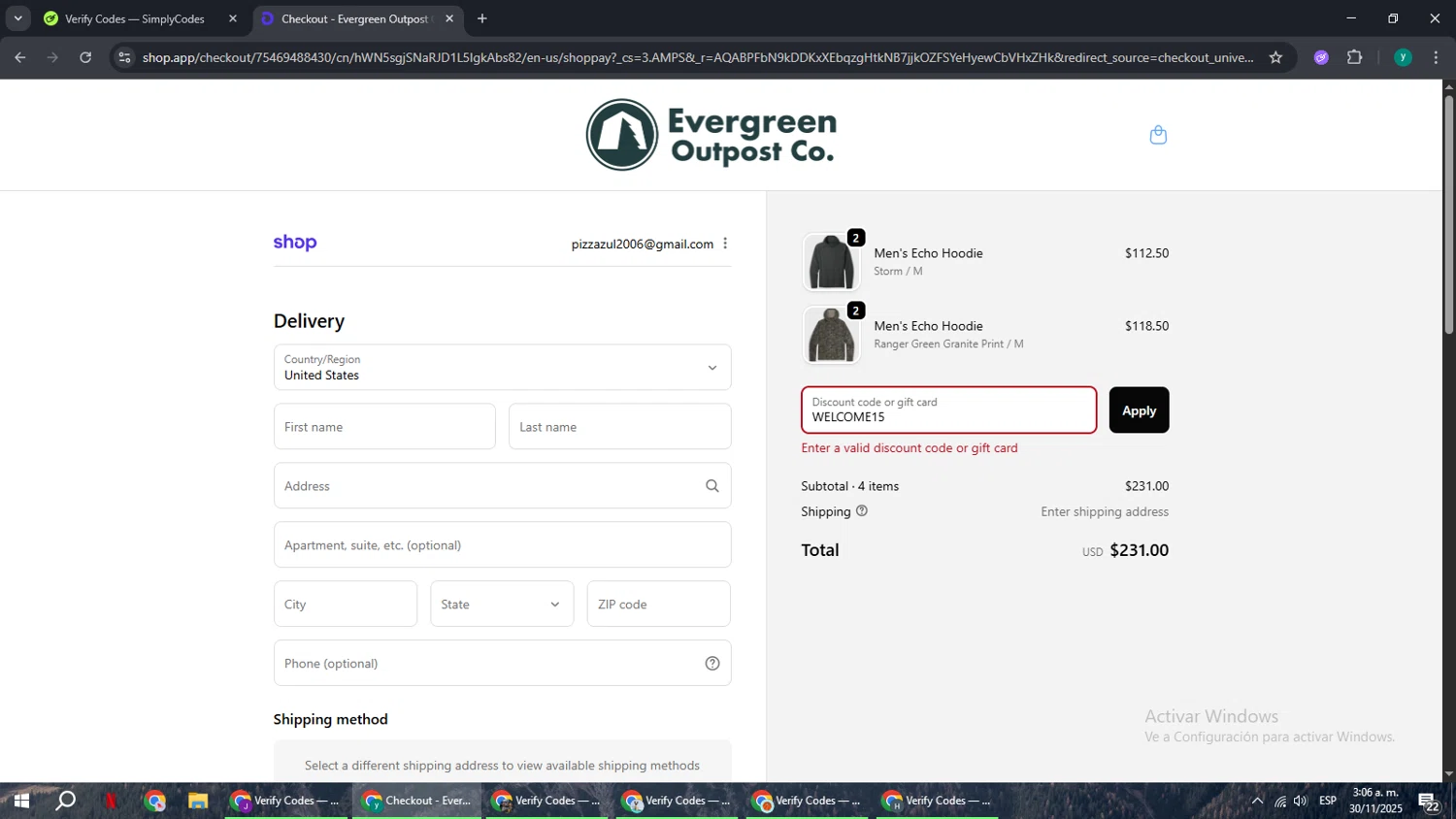Viewport: 1456px width, 819px height.
Task: Show hidden system tray icons
Action: (1257, 801)
